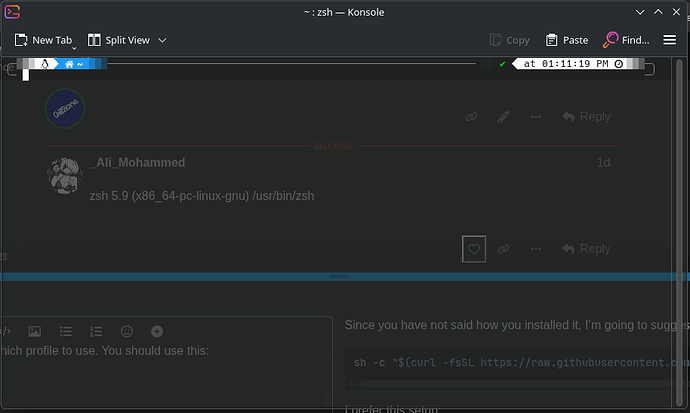
Task: Open a New Tab in Konsole
Action: tap(43, 40)
